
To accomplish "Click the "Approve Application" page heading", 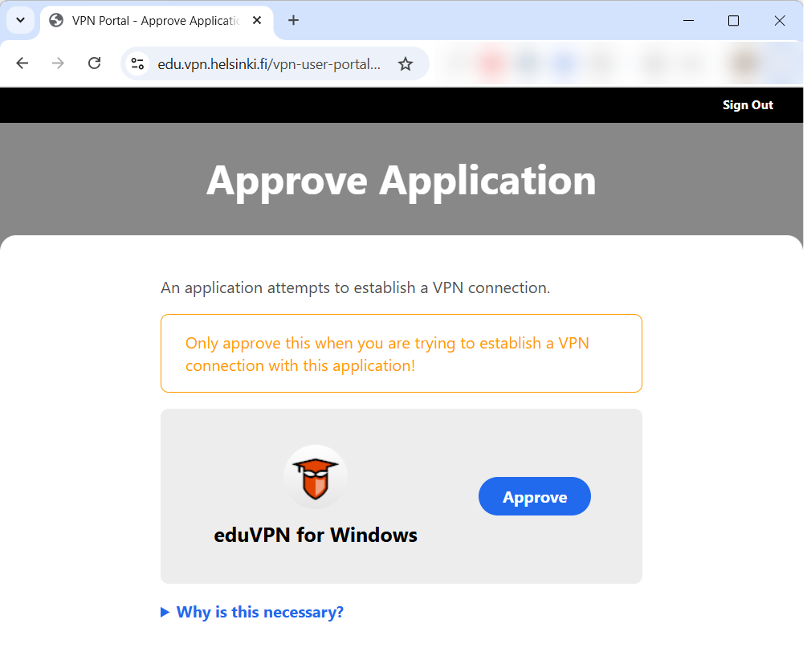I will 401,181.
